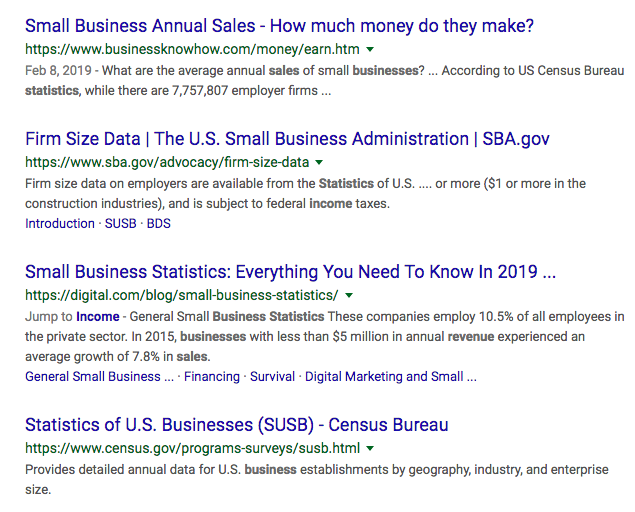Open the Survival sitelink
This screenshot has height=512, width=635.
(272, 377)
